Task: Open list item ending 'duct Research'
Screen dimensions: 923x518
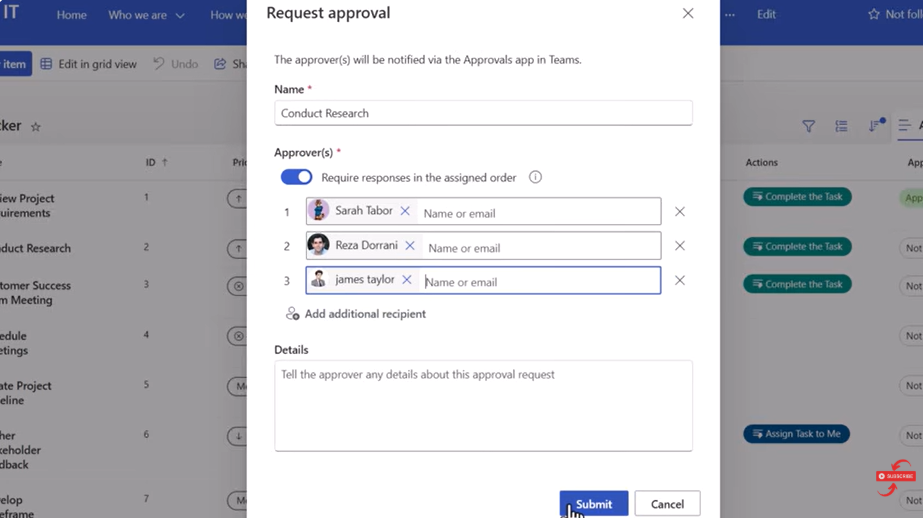Action: click(35, 248)
